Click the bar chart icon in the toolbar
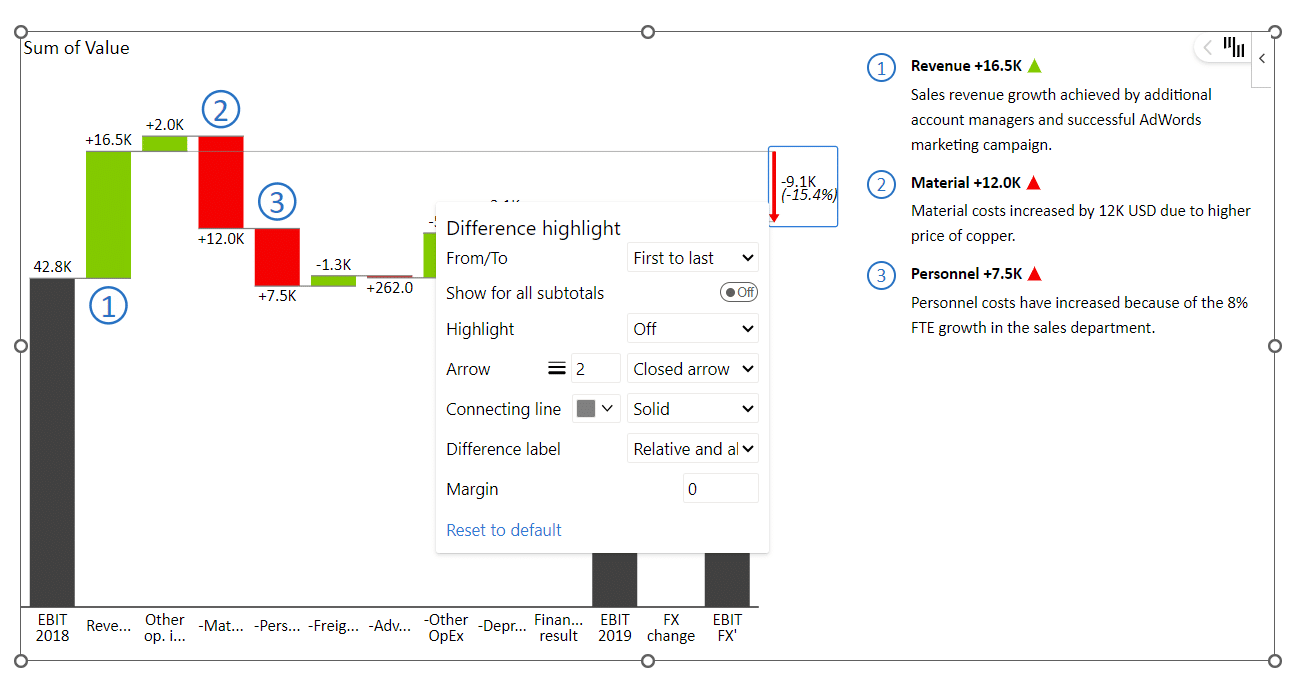Image resolution: width=1303 pixels, height=685 pixels. 1234,46
